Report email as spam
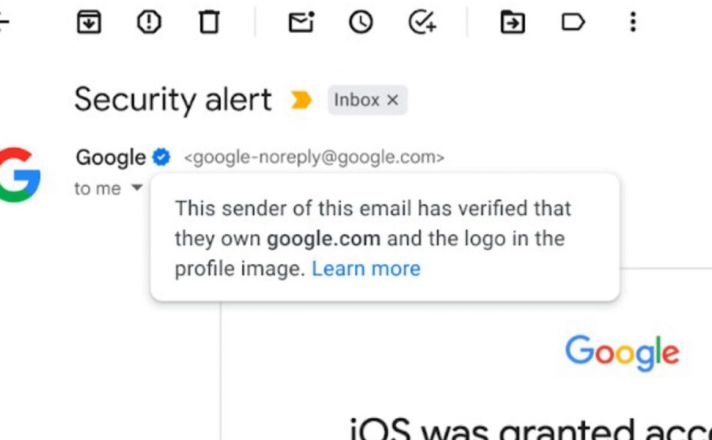 tap(149, 22)
